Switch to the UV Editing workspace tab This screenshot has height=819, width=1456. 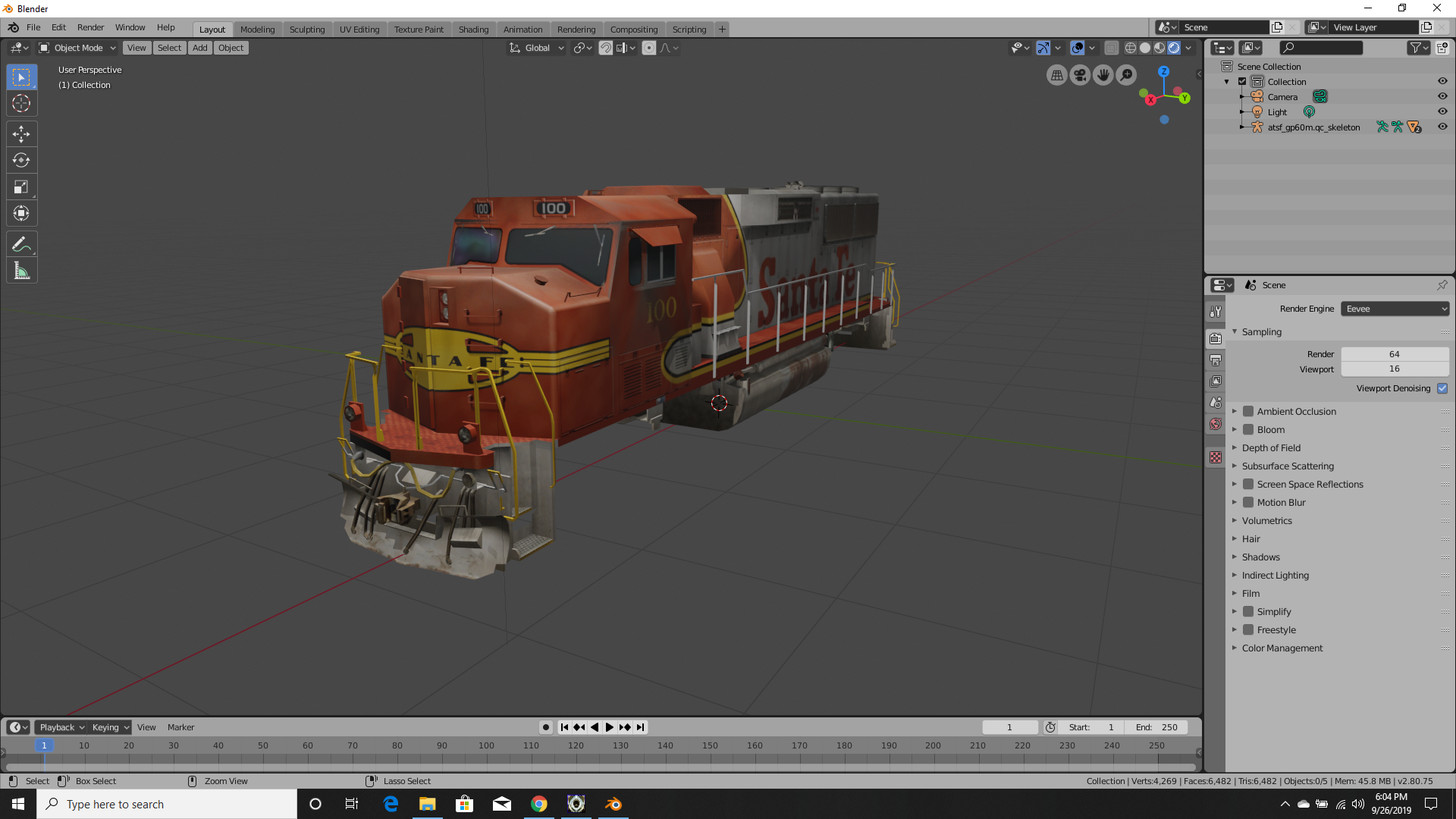click(359, 30)
